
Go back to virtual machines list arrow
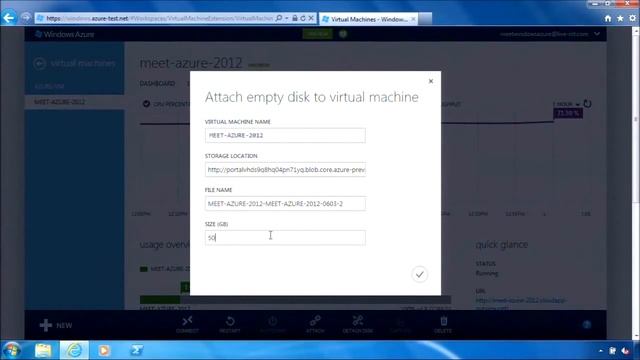[40, 64]
